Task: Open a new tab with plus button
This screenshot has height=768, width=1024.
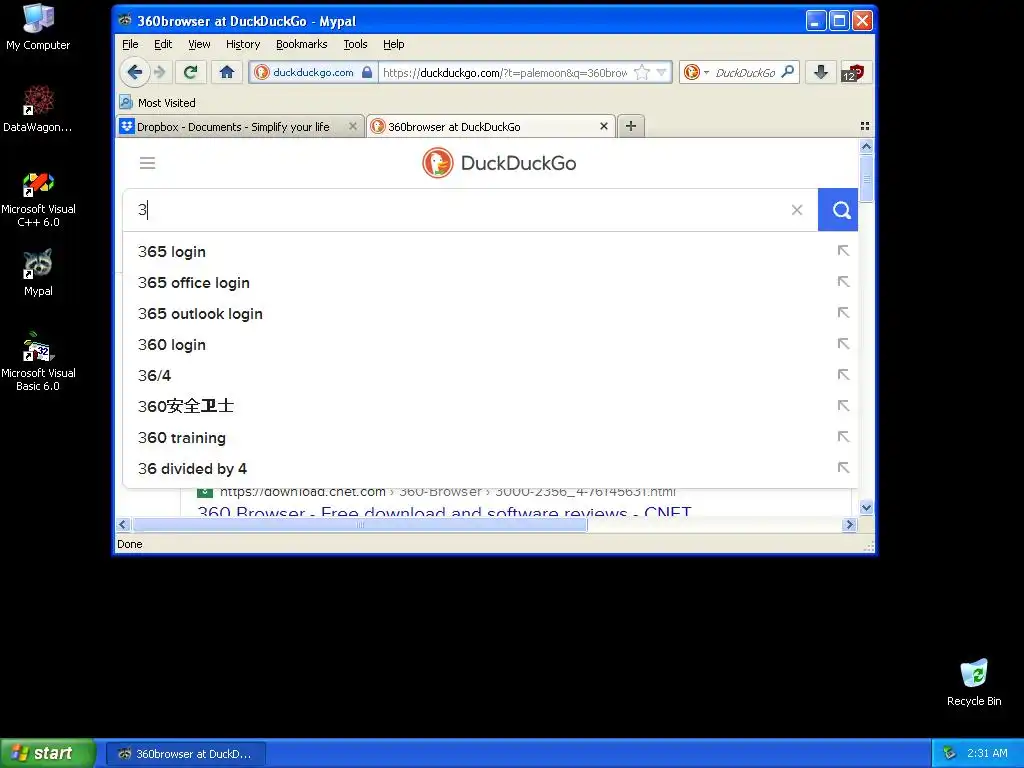Action: point(631,126)
